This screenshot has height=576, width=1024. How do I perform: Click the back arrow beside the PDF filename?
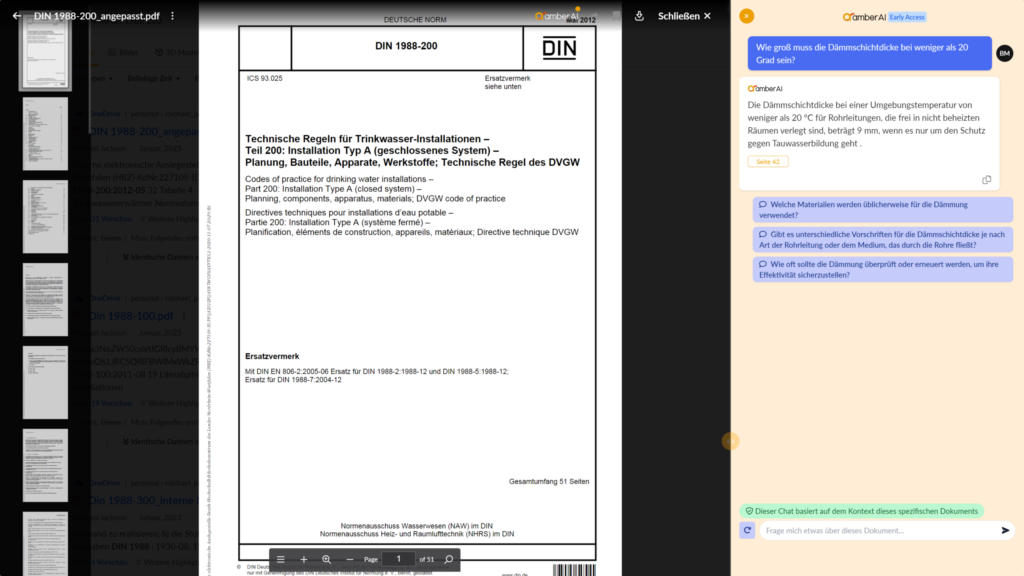pos(17,16)
